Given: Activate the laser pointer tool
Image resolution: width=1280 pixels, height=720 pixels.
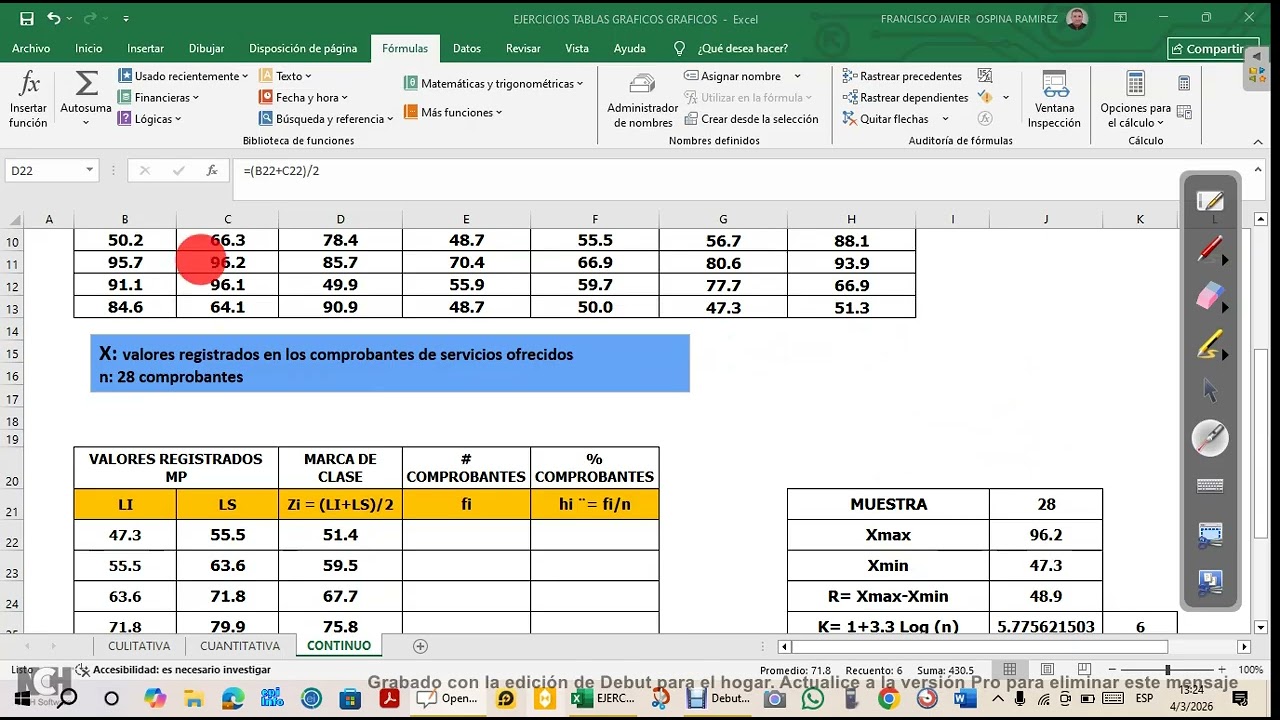Looking at the screenshot, I should pos(1210,438).
